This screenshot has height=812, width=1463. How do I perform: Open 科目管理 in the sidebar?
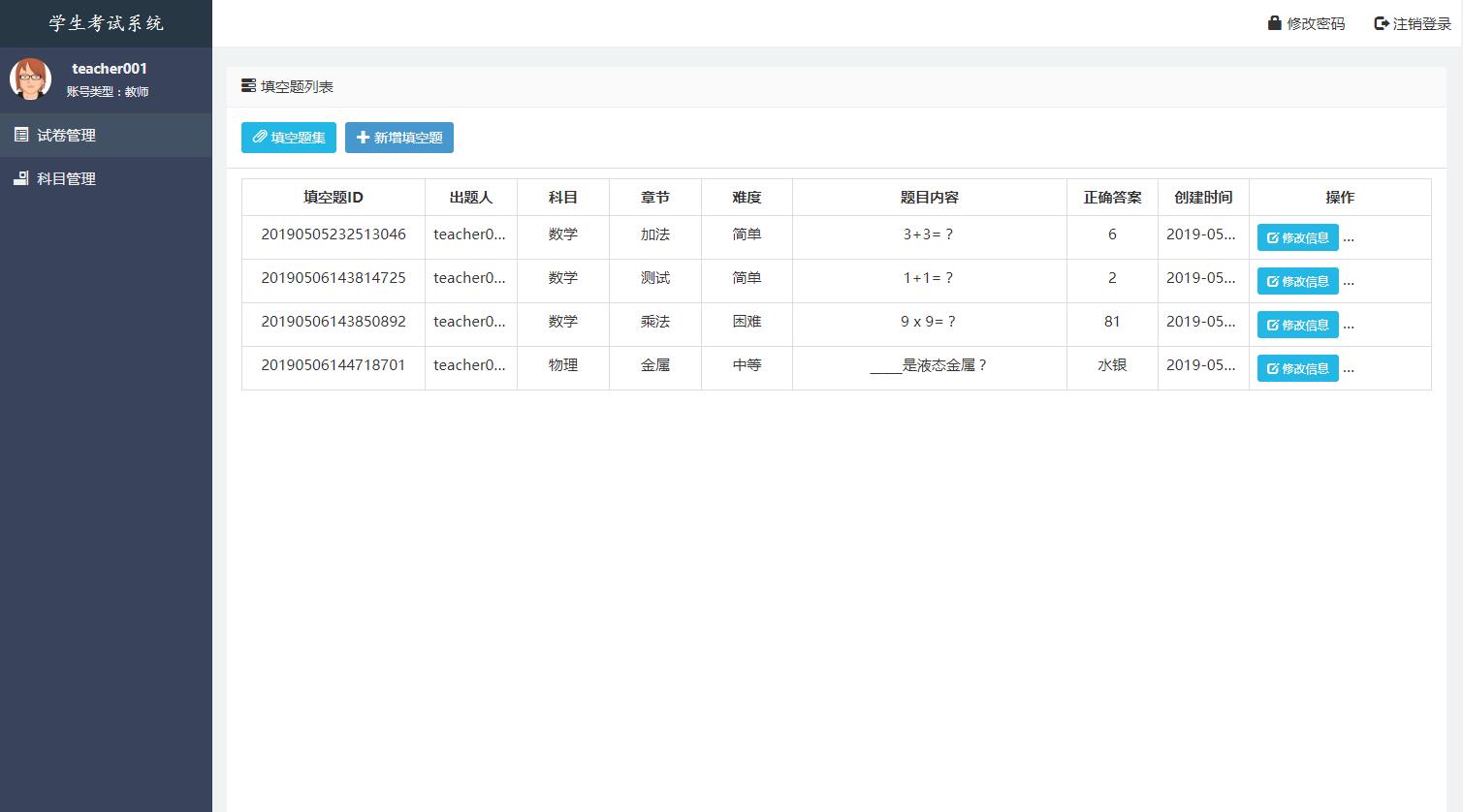[x=106, y=178]
